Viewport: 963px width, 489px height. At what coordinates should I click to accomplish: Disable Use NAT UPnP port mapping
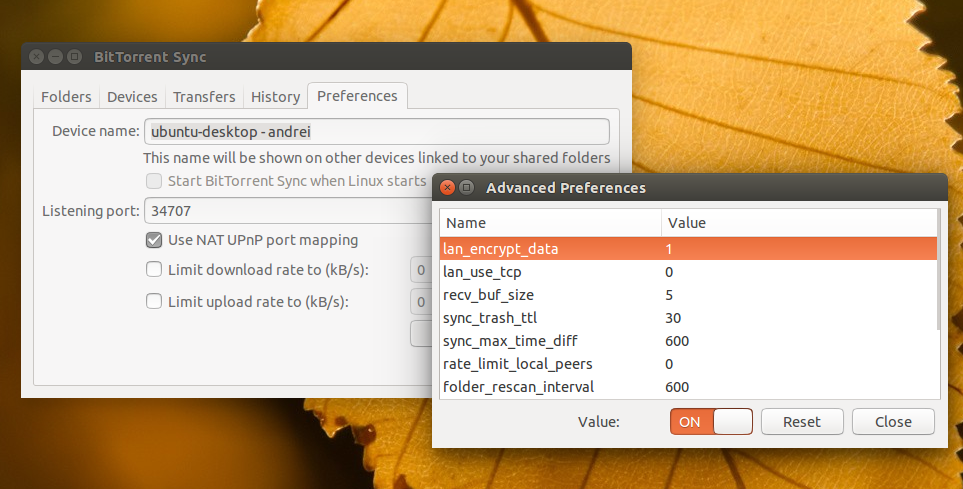154,240
